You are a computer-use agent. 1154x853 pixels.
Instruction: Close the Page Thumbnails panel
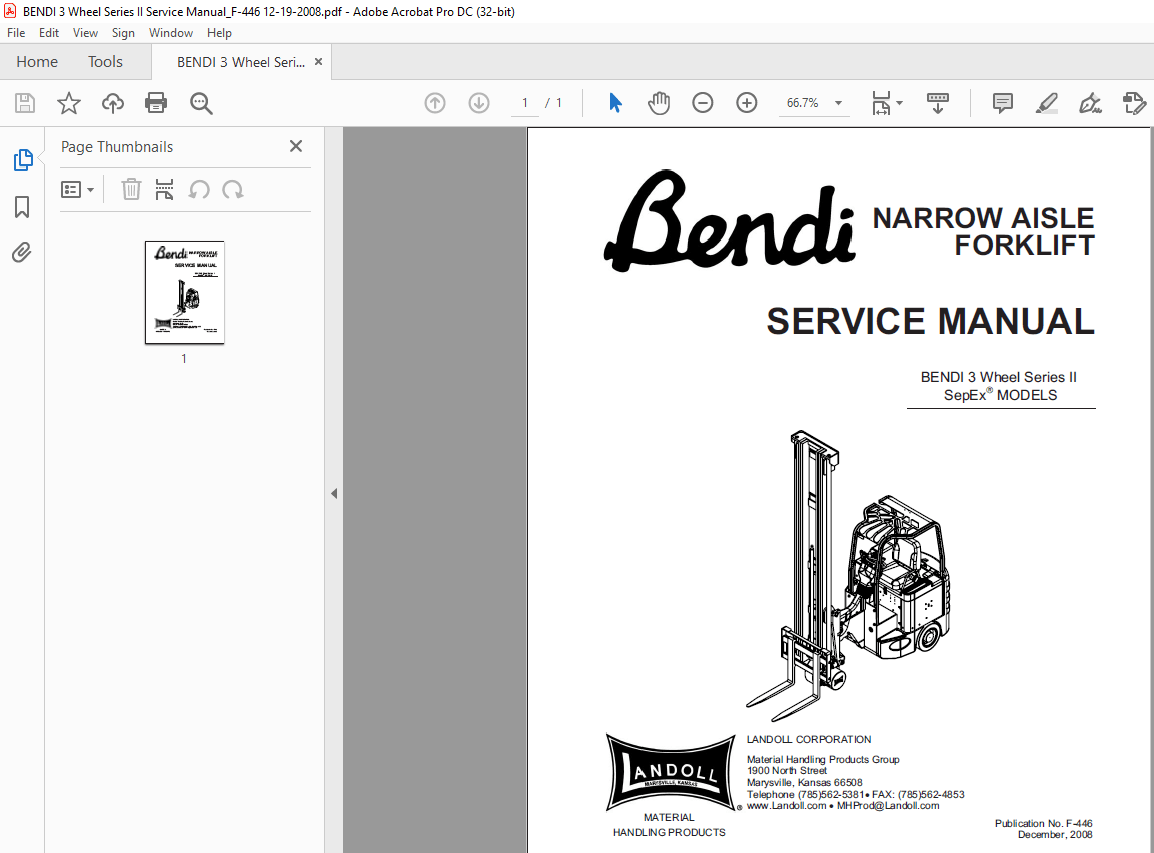coord(295,146)
